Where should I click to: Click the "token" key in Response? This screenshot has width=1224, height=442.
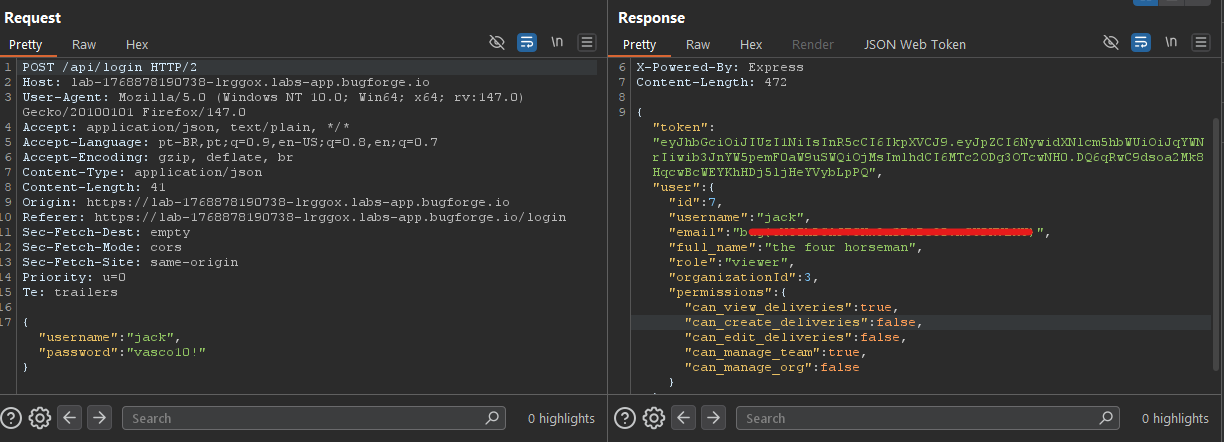pyautogui.click(x=682, y=127)
